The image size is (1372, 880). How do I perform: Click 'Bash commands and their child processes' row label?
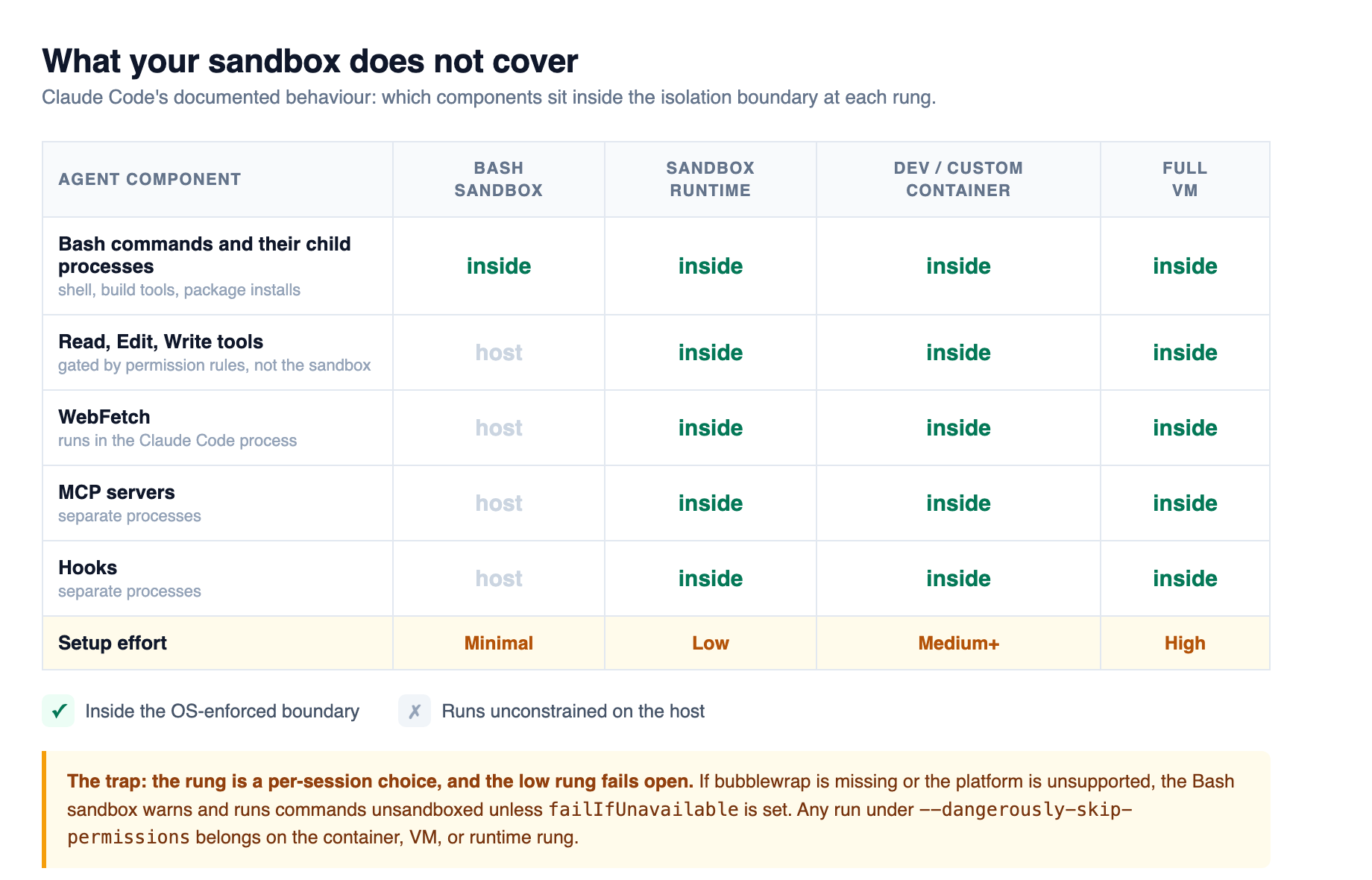tap(205, 255)
